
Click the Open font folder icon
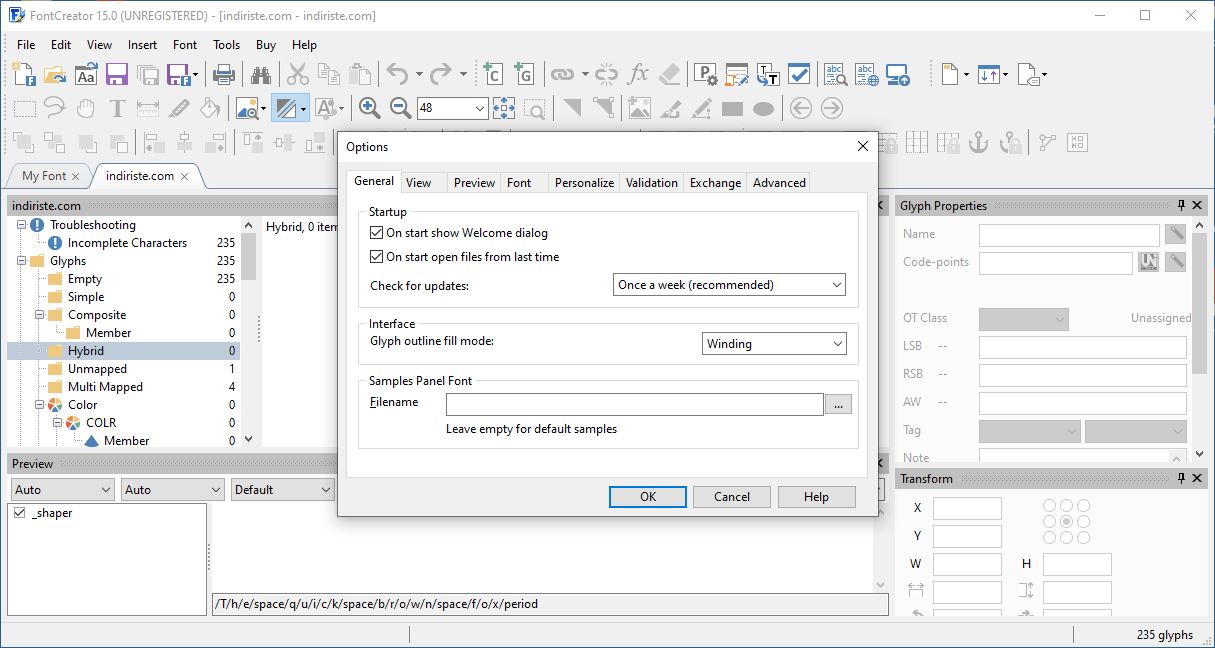tap(55, 74)
